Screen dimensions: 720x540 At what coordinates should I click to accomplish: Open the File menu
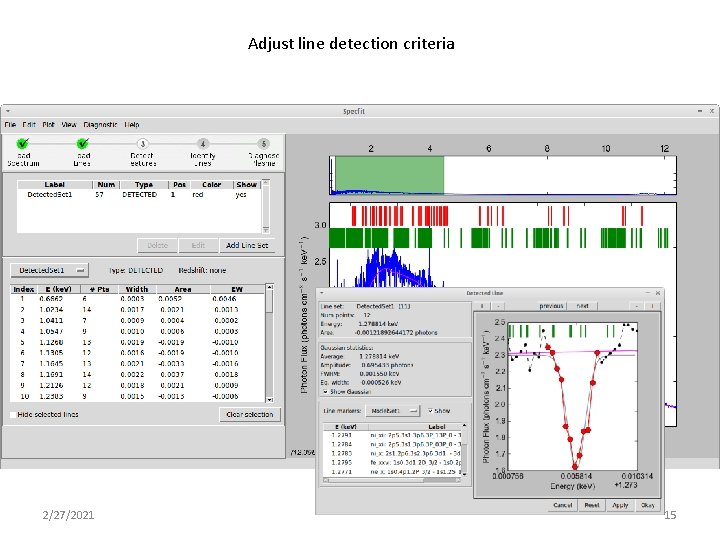[10, 124]
